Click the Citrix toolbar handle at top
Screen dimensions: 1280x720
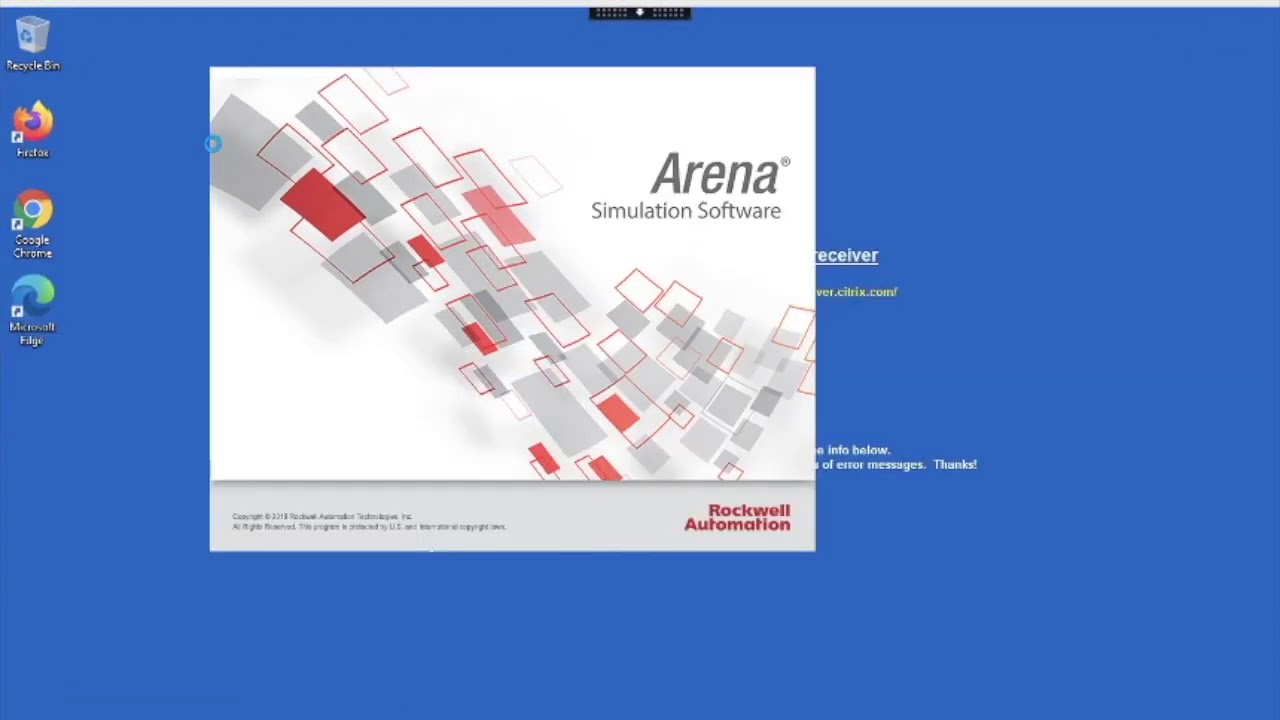(x=640, y=13)
